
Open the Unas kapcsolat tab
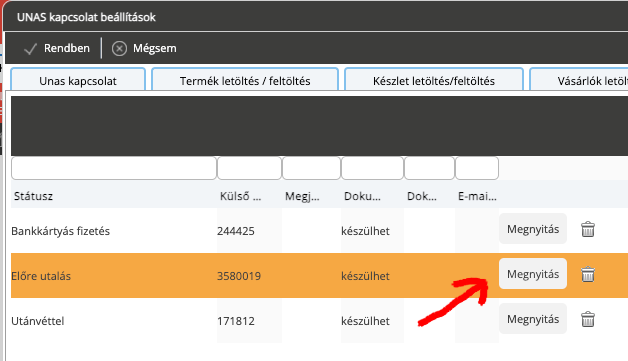[78, 80]
